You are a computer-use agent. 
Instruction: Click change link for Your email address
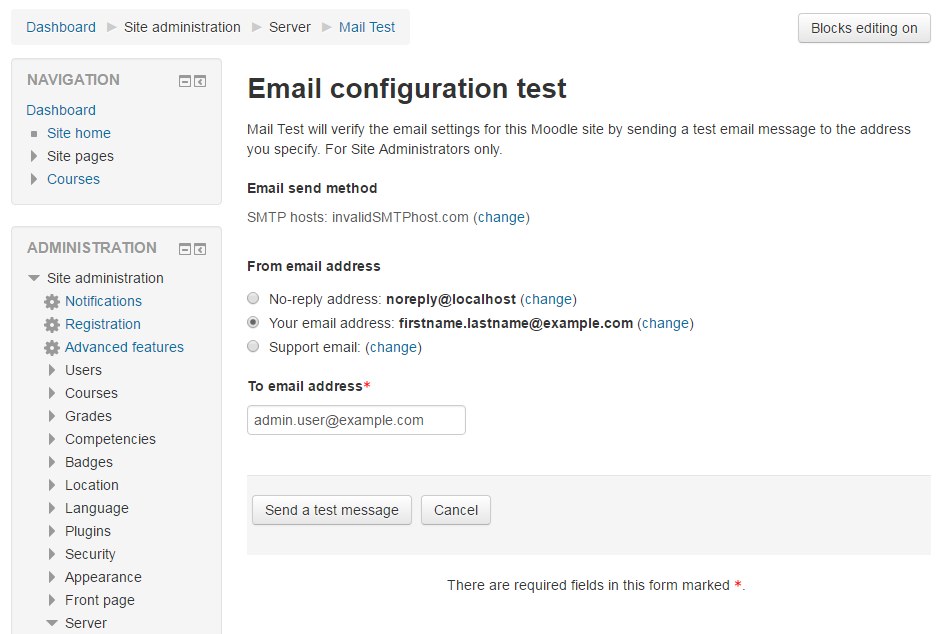[x=665, y=323]
